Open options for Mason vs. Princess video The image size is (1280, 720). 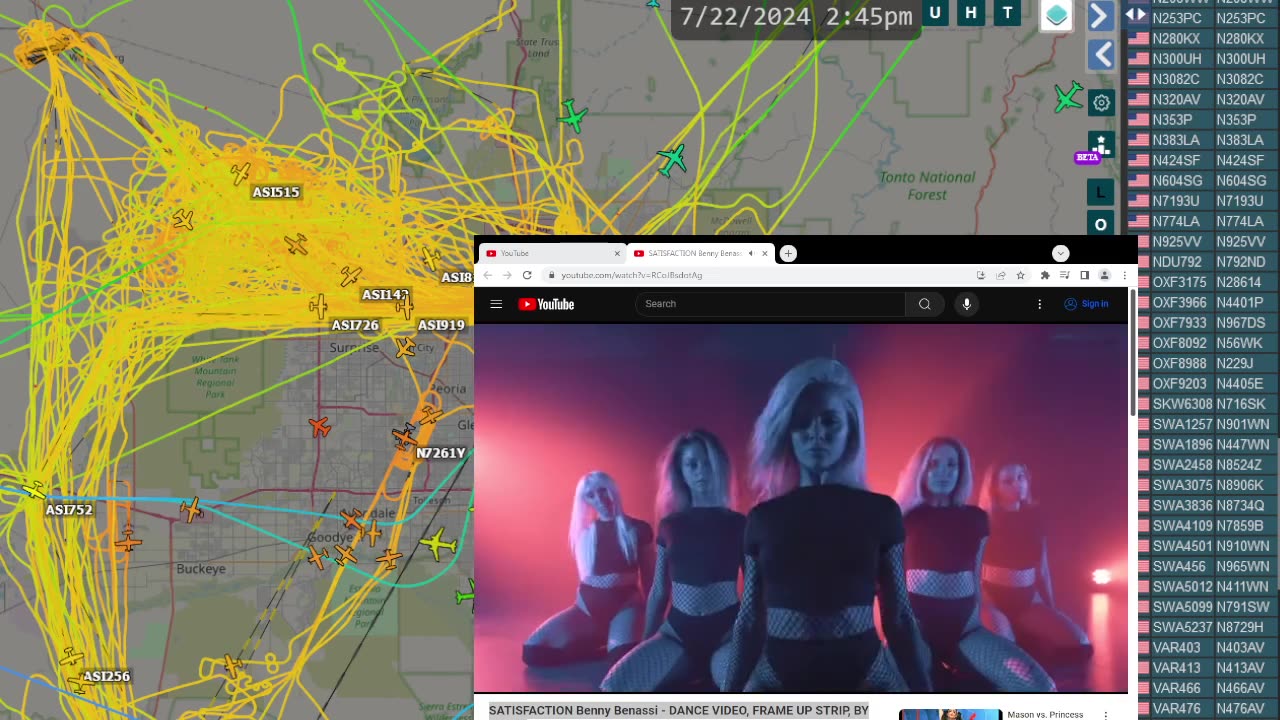pos(1106,715)
